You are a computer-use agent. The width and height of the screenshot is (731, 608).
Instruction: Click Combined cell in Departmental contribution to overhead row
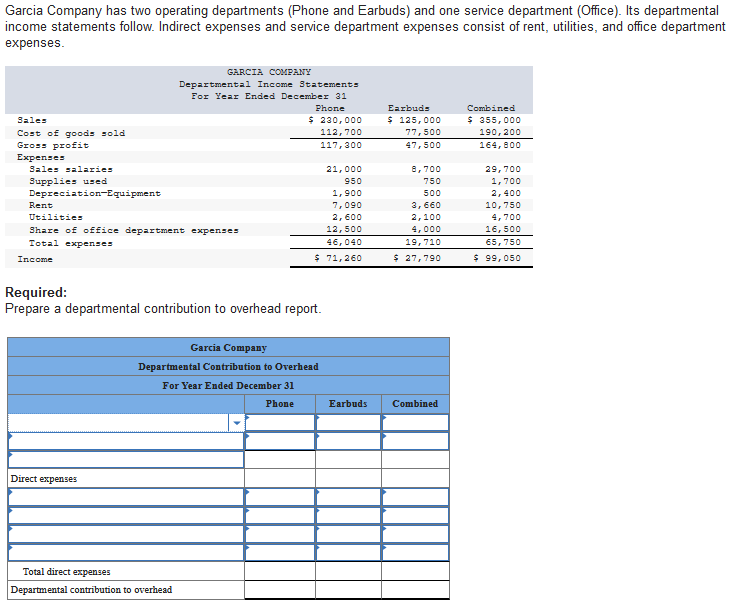coord(415,590)
